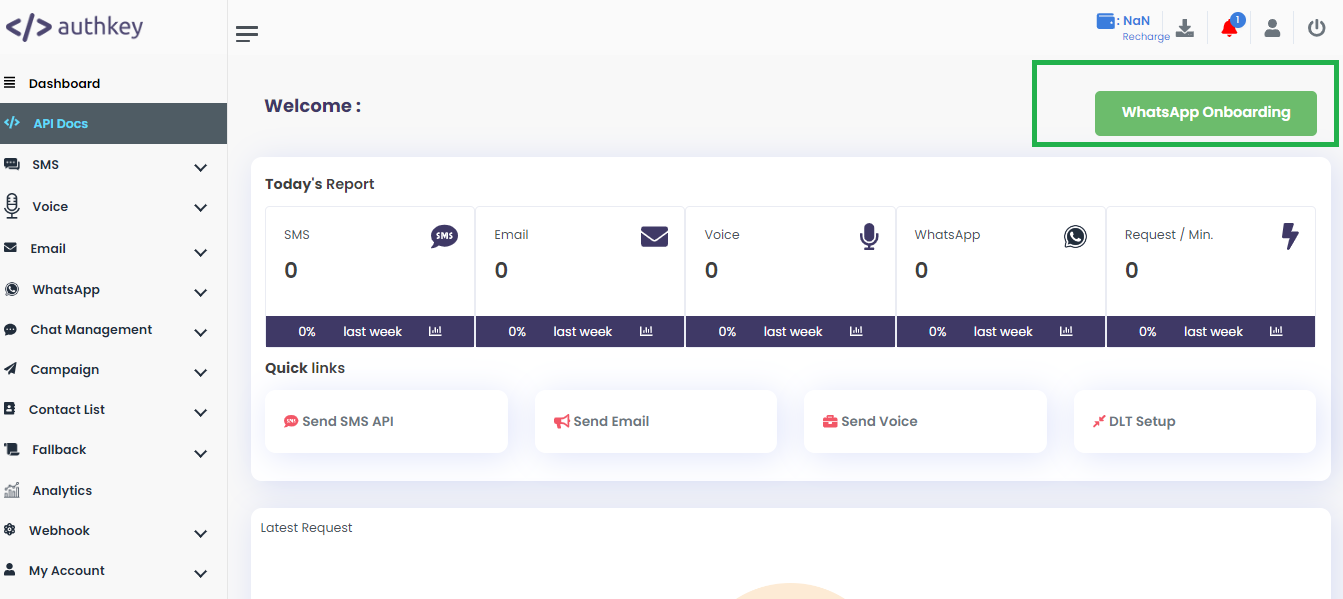The height and width of the screenshot is (599, 1343).
Task: Open the Send Voice quick link
Action: point(925,421)
